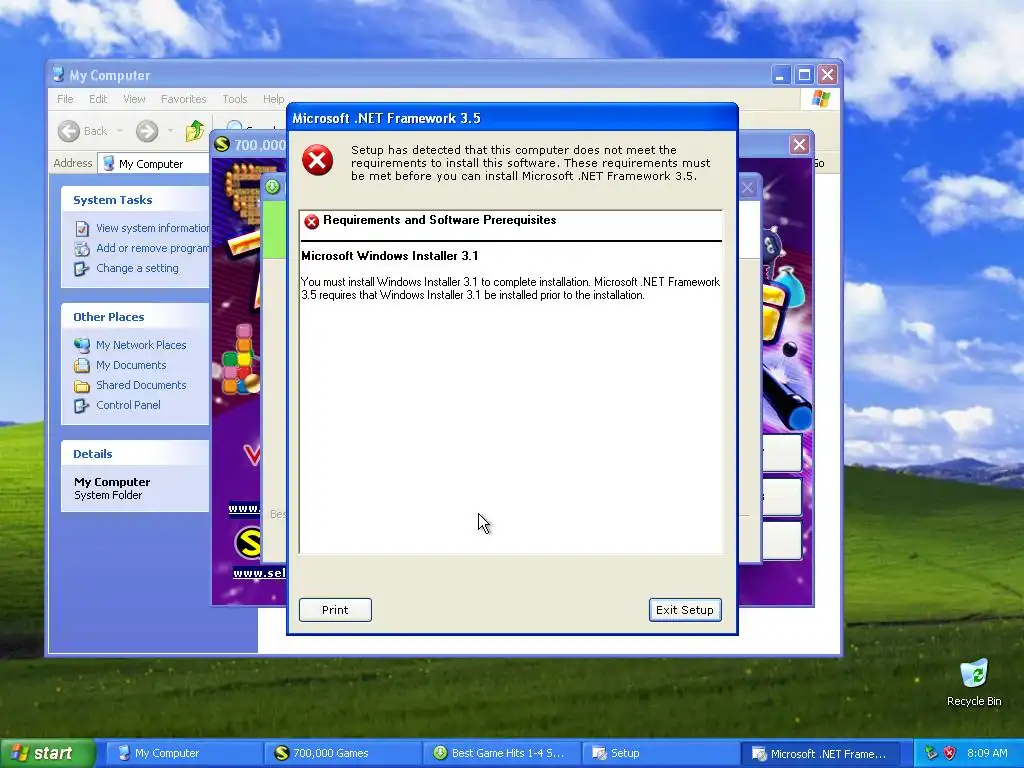Viewport: 1024px width, 768px height.
Task: Click the 8:09 AM system clock
Action: pyautogui.click(x=987, y=753)
